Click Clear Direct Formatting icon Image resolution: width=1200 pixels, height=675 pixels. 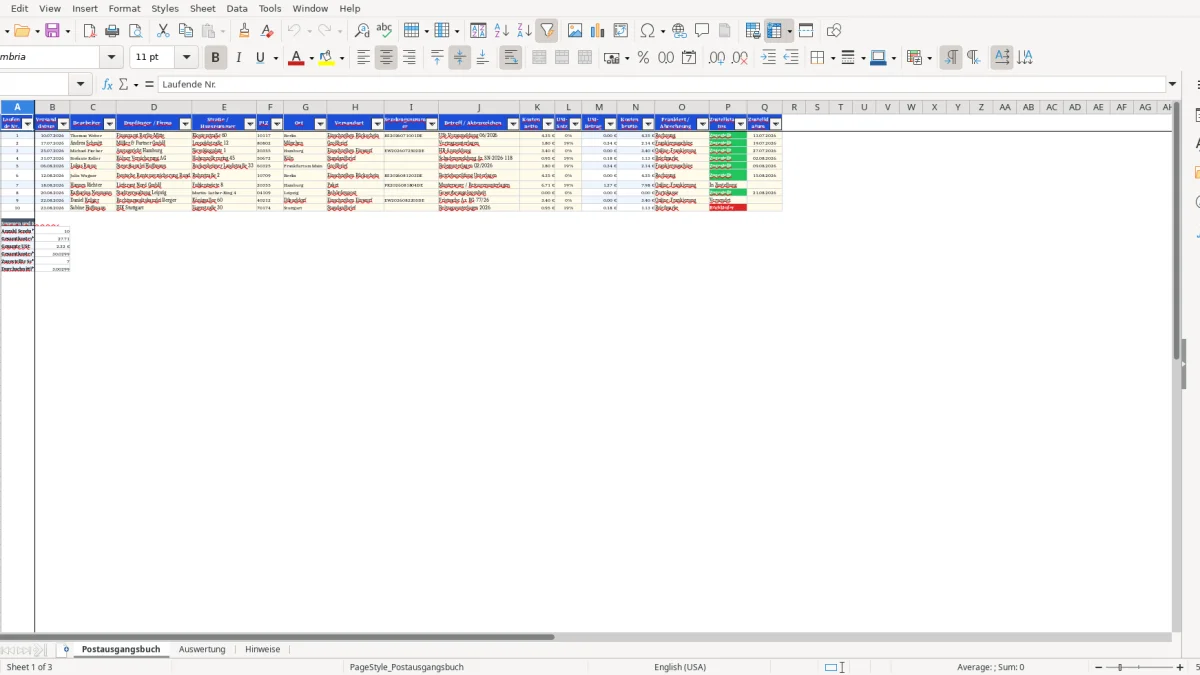click(x=267, y=31)
